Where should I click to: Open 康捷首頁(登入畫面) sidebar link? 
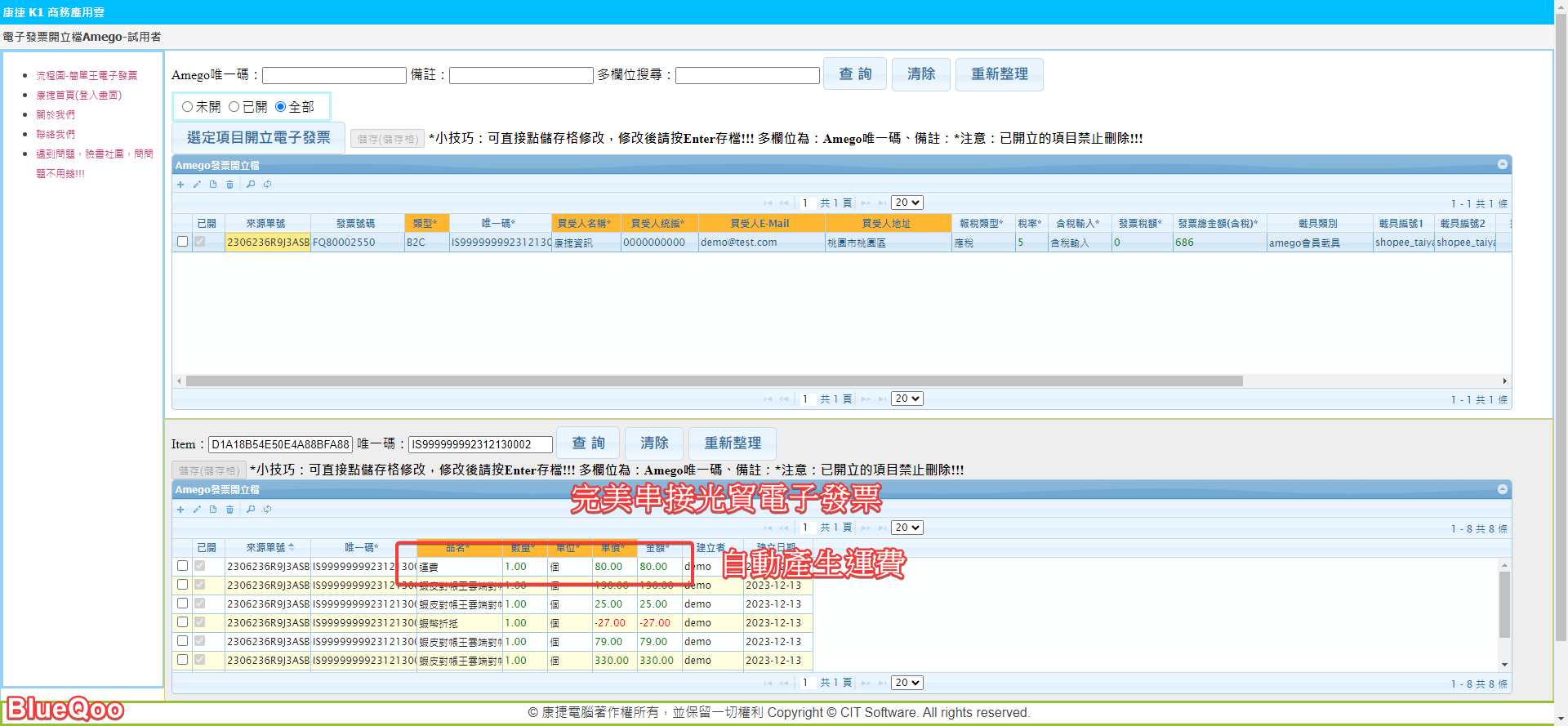78,96
